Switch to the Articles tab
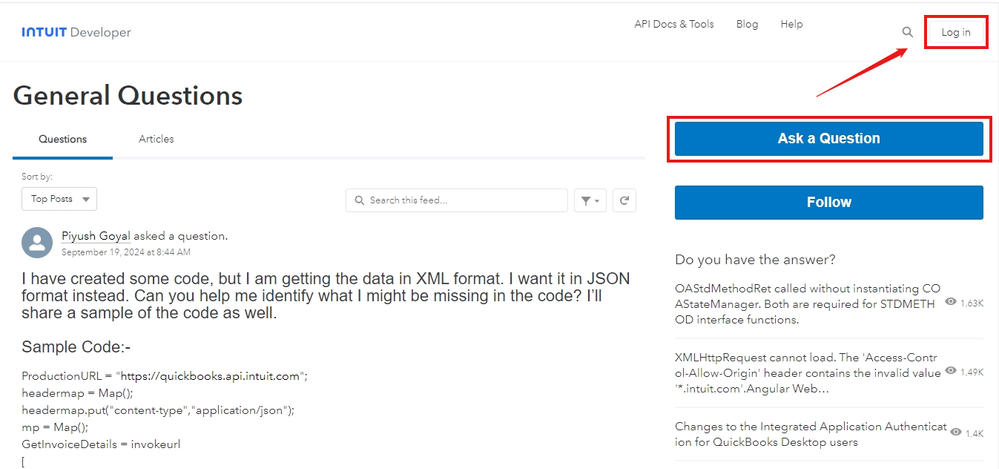The image size is (999, 469). pyautogui.click(x=156, y=139)
